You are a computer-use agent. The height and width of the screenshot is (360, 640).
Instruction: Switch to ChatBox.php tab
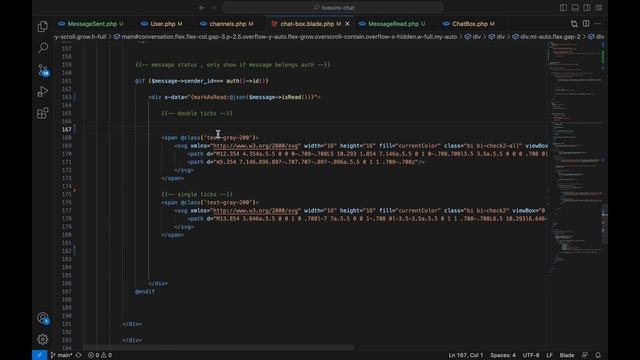469,24
